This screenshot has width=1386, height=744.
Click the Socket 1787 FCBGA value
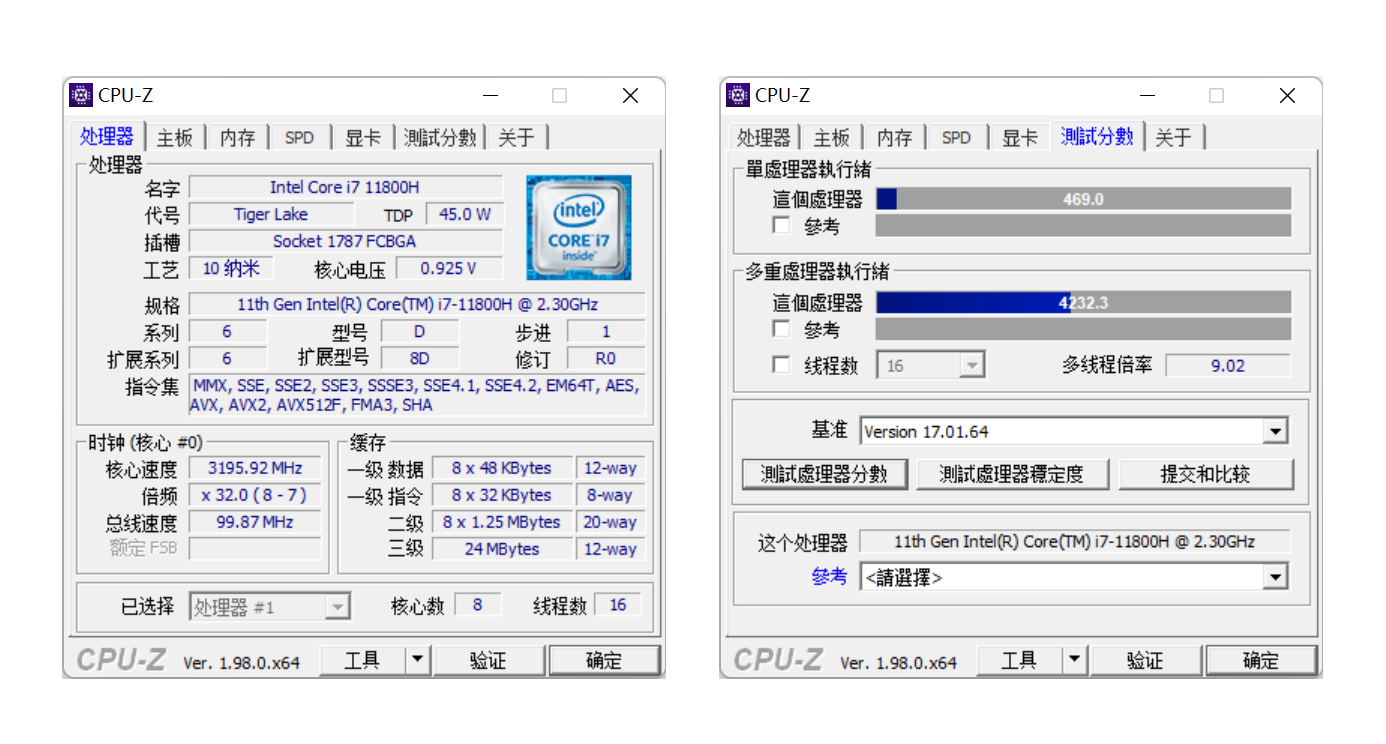pyautogui.click(x=345, y=241)
